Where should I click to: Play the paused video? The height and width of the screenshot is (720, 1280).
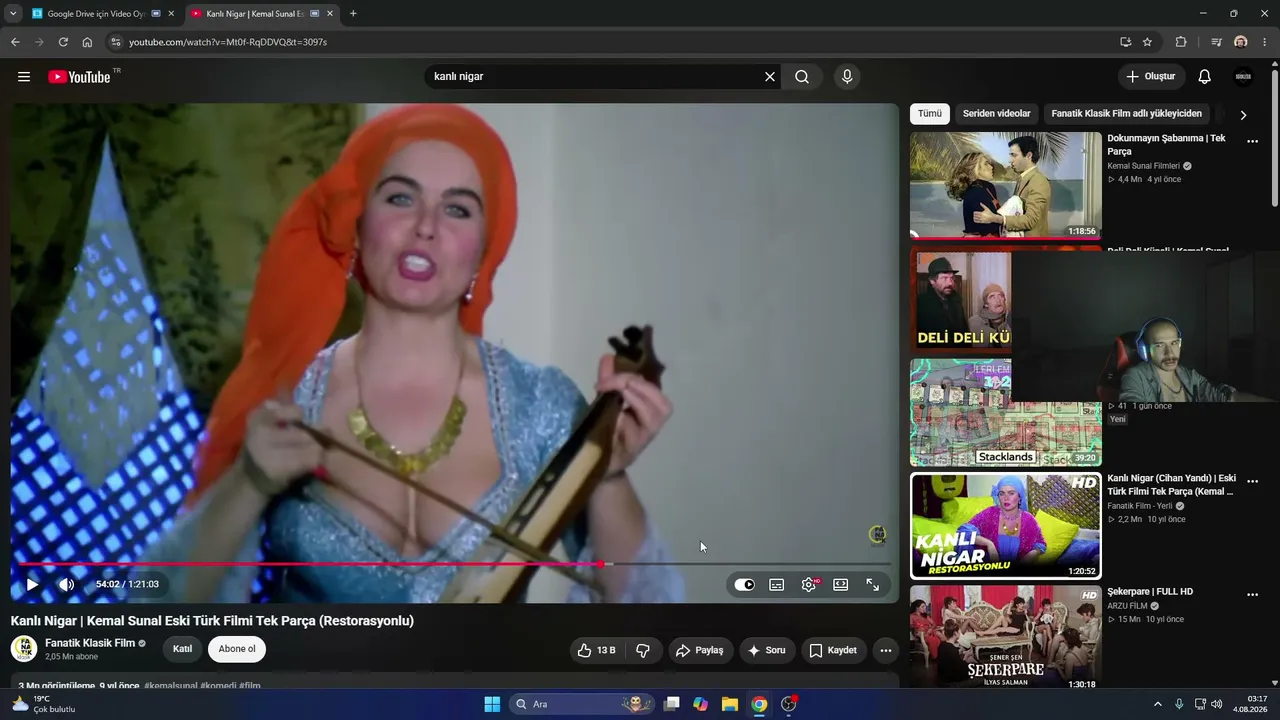click(32, 585)
